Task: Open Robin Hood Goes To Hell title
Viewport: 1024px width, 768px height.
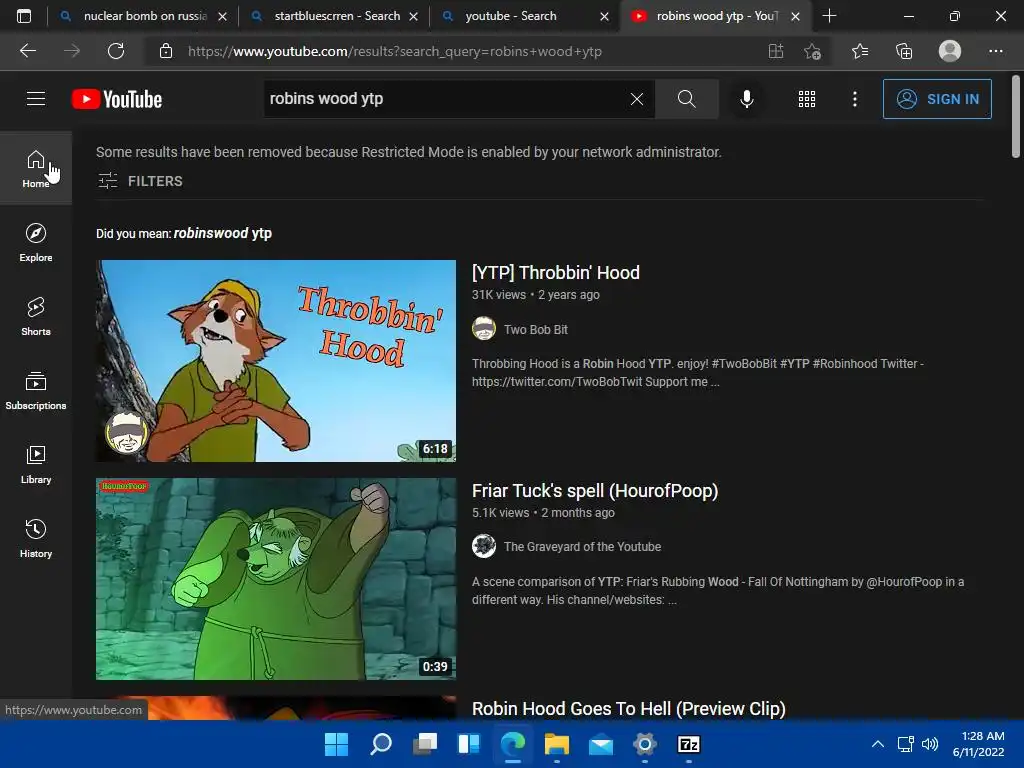Action: (628, 709)
